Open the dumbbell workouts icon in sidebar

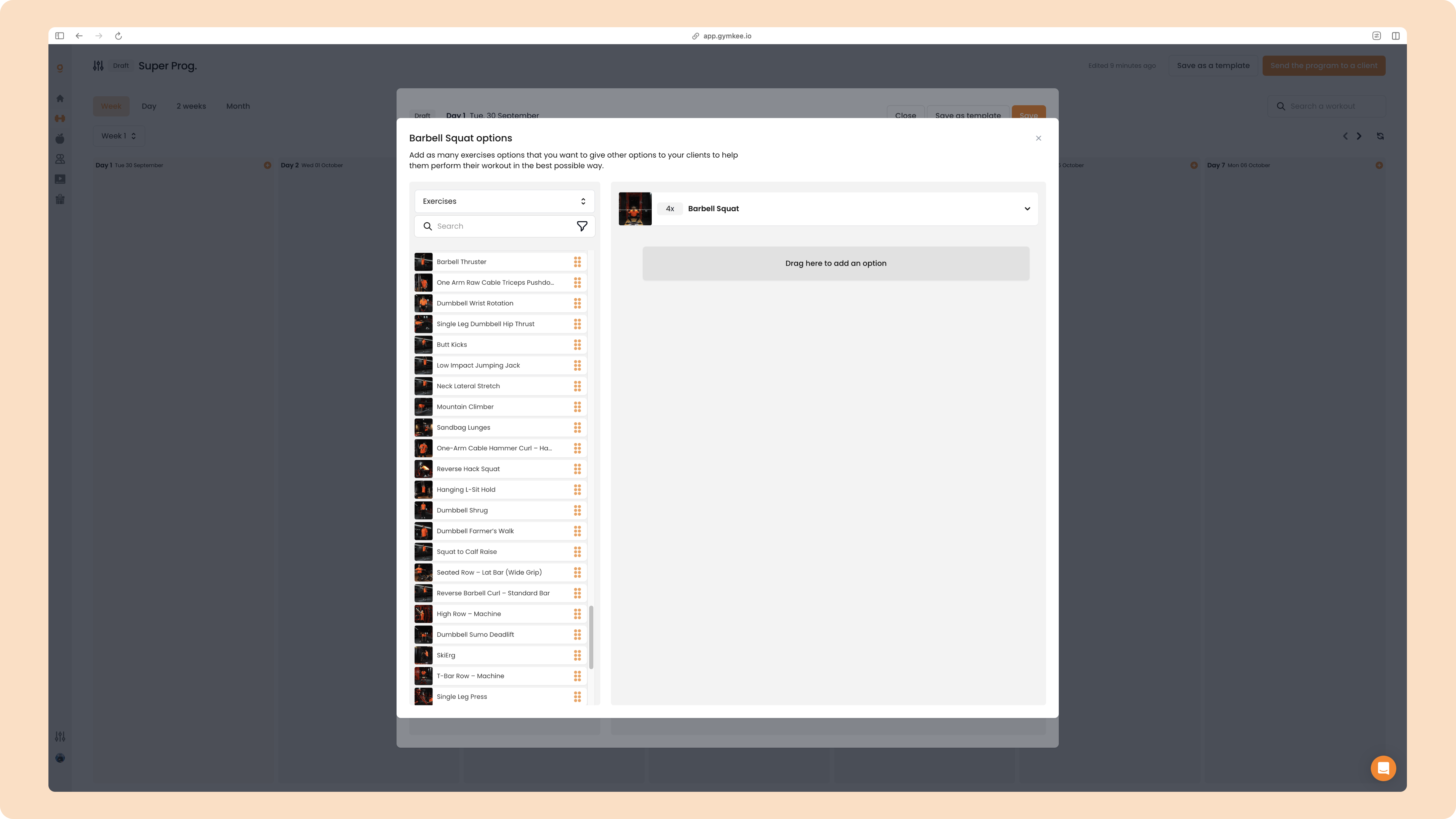click(x=60, y=118)
